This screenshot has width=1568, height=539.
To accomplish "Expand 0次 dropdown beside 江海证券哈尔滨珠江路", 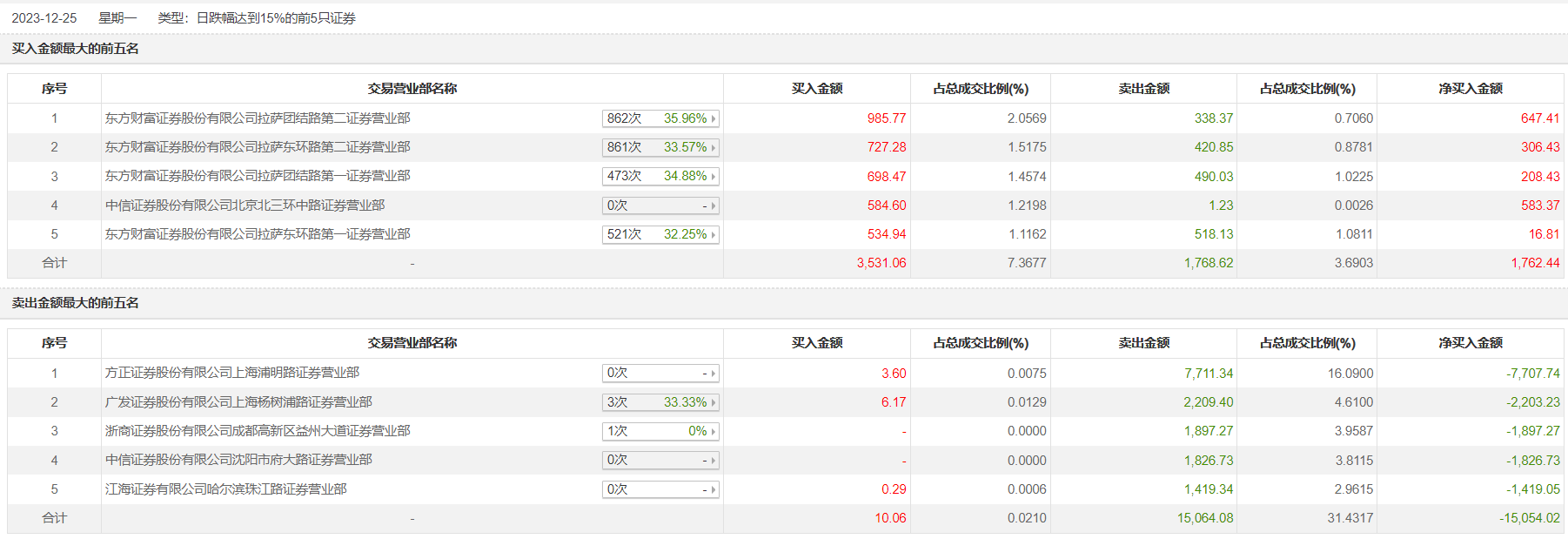I will tap(660, 489).
